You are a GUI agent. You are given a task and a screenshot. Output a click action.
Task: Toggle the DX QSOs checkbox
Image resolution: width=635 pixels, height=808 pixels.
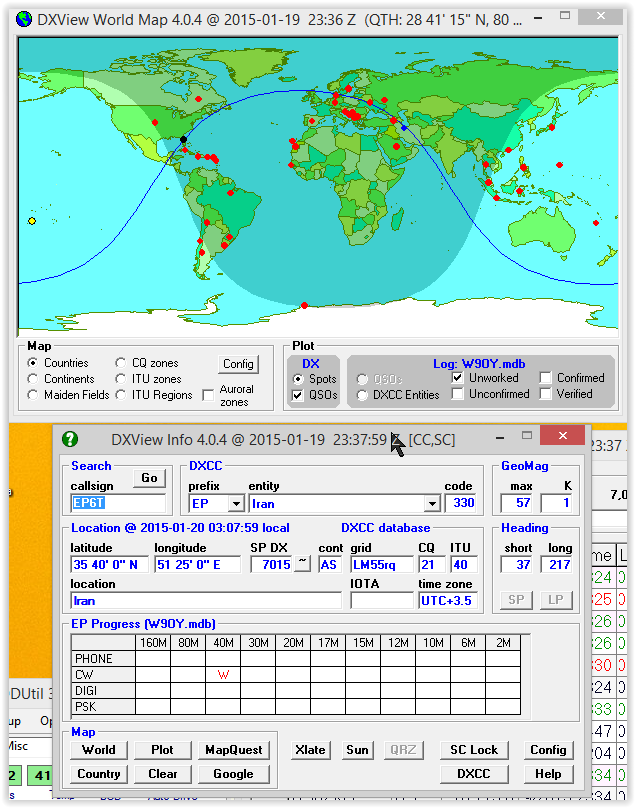coord(298,395)
